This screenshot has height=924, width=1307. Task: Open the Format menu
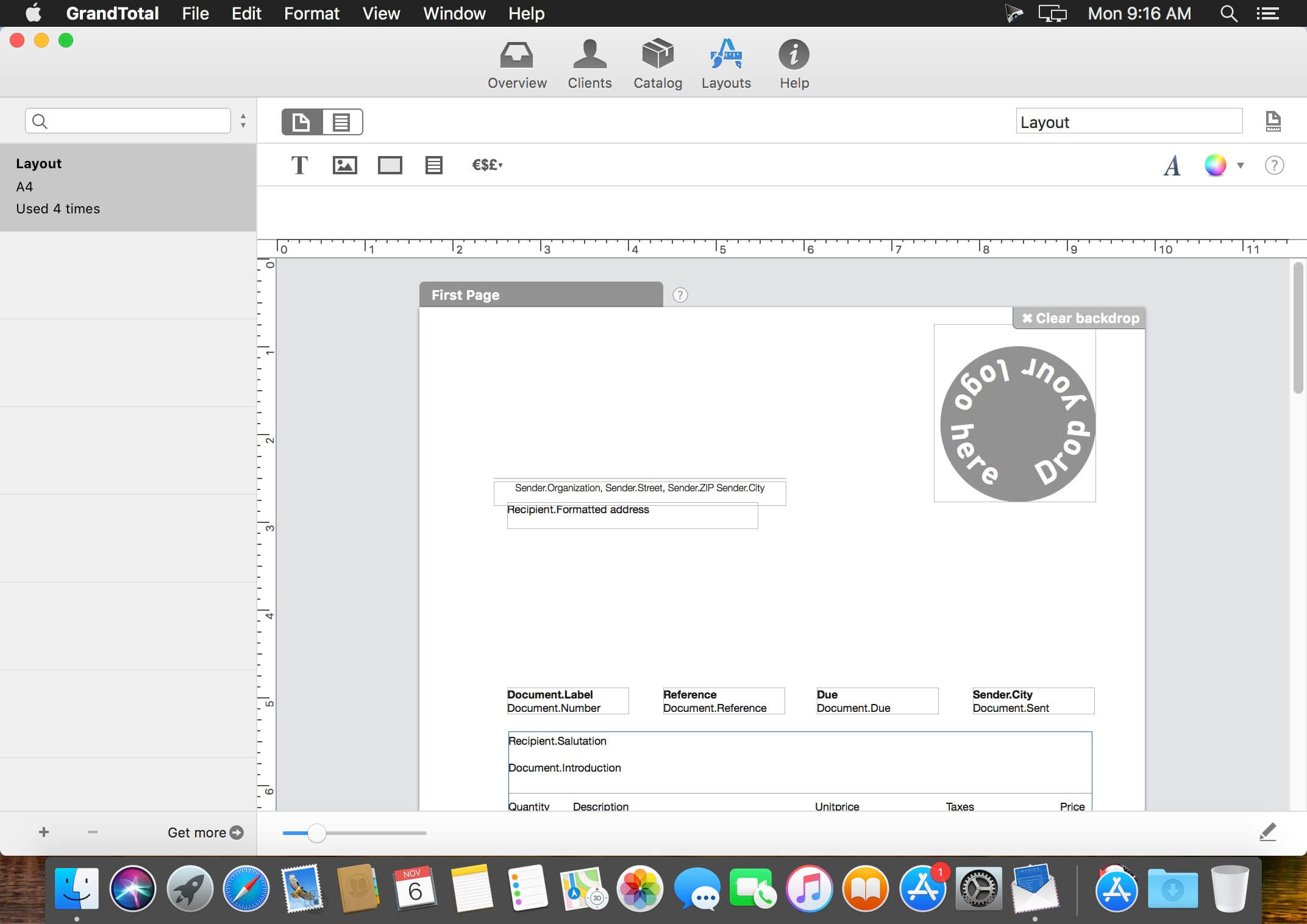click(x=312, y=13)
